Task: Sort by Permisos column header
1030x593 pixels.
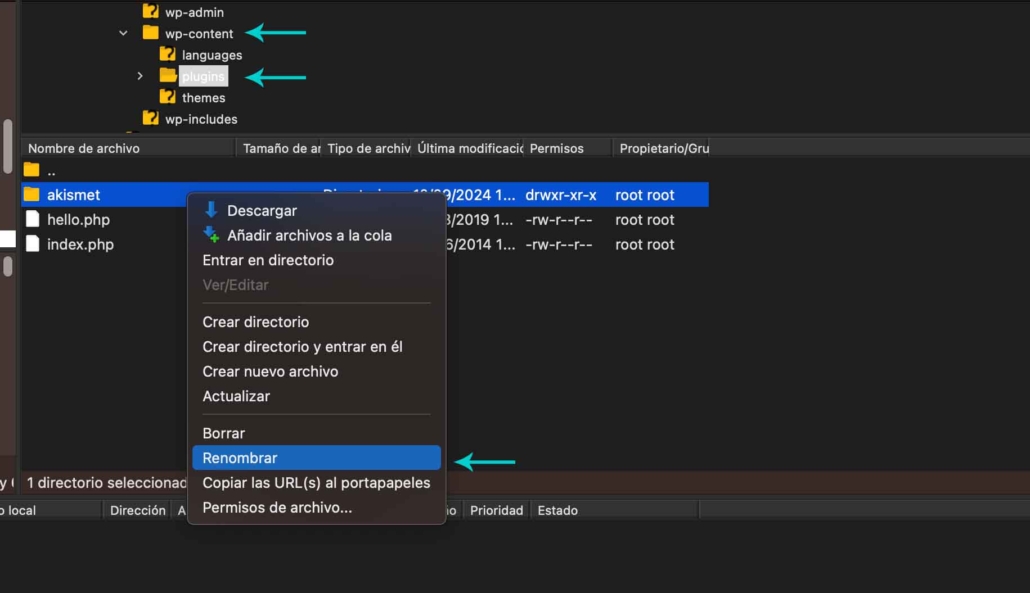Action: [556, 148]
